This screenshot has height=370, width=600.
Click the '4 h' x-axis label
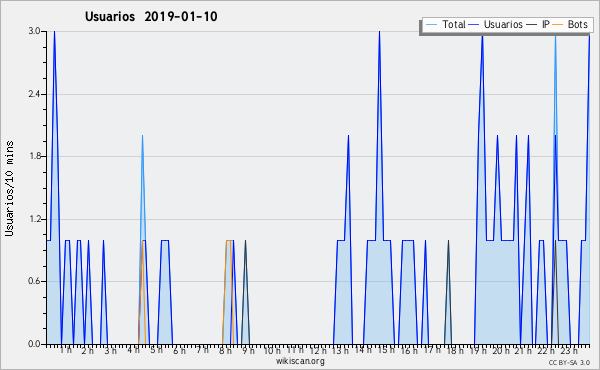coord(133,349)
